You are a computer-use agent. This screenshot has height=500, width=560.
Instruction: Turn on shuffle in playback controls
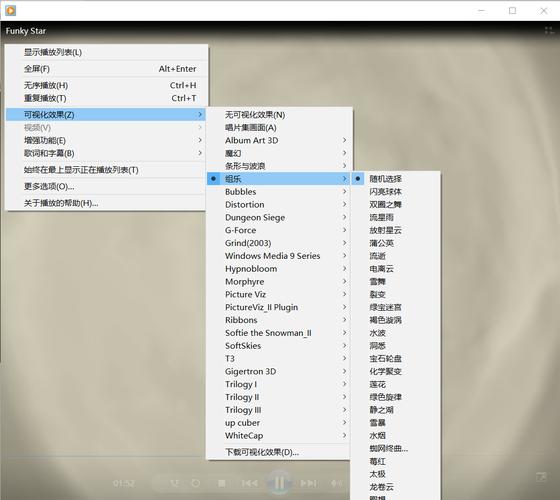pyautogui.click(x=175, y=483)
